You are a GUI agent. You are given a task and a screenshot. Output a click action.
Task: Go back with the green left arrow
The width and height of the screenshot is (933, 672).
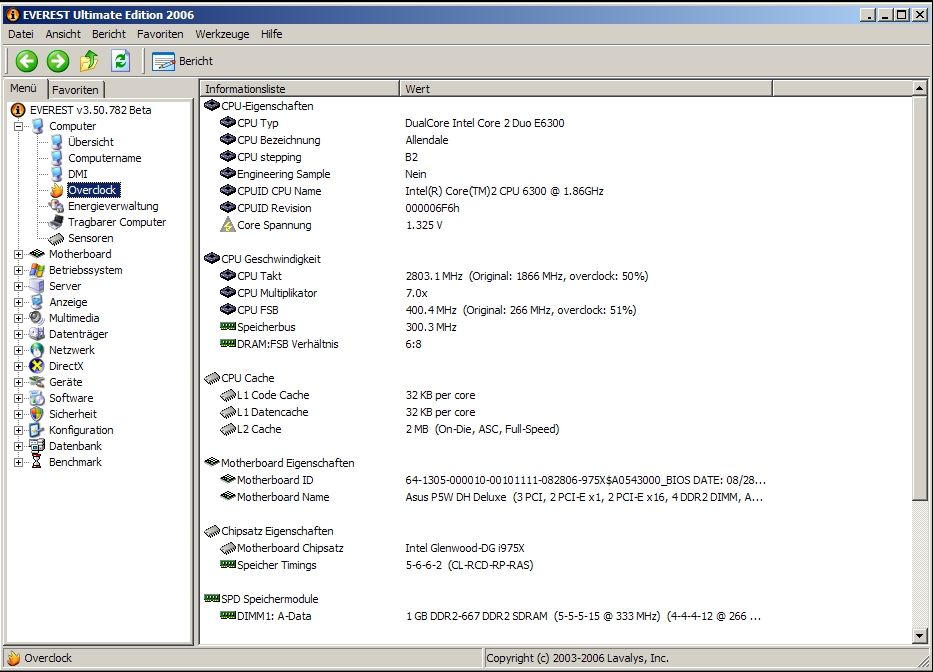[x=27, y=61]
